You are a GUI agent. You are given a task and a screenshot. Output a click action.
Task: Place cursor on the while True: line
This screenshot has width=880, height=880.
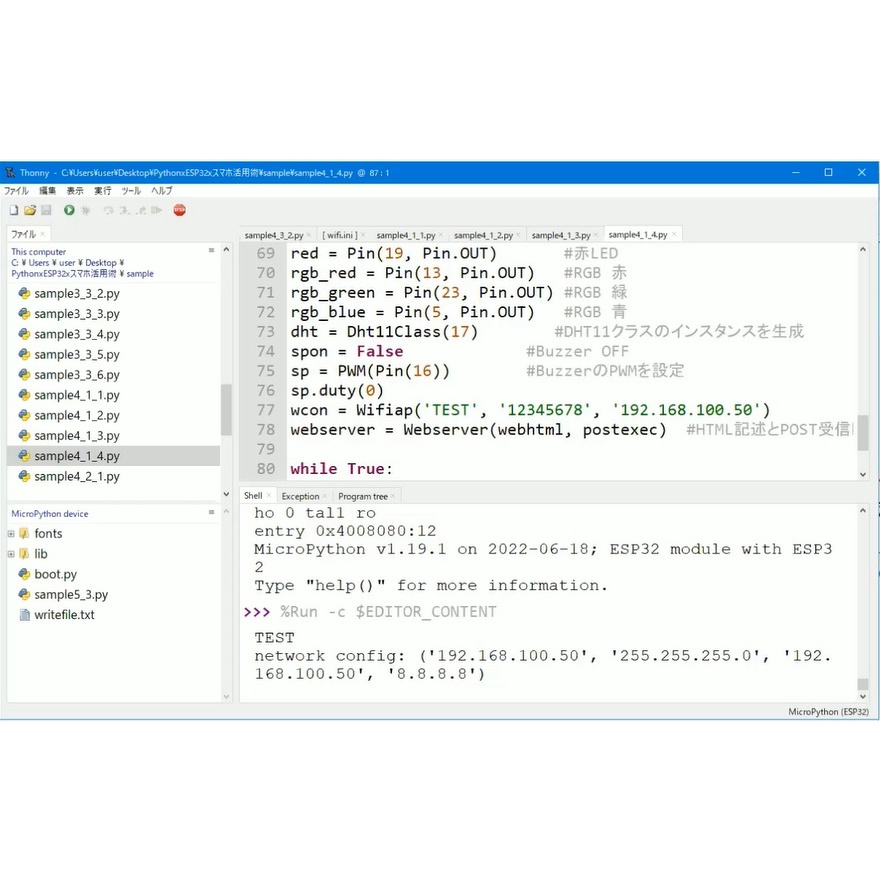tap(341, 469)
